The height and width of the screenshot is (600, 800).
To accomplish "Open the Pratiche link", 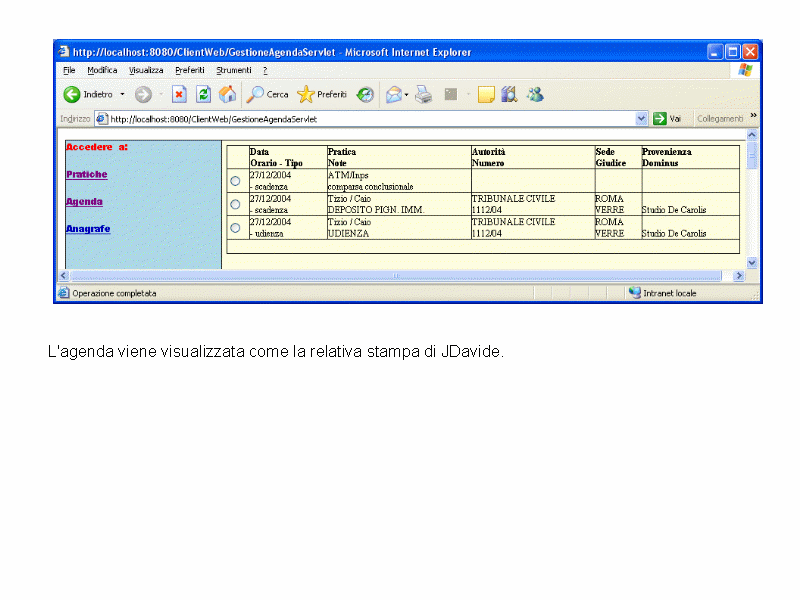I will click(87, 174).
